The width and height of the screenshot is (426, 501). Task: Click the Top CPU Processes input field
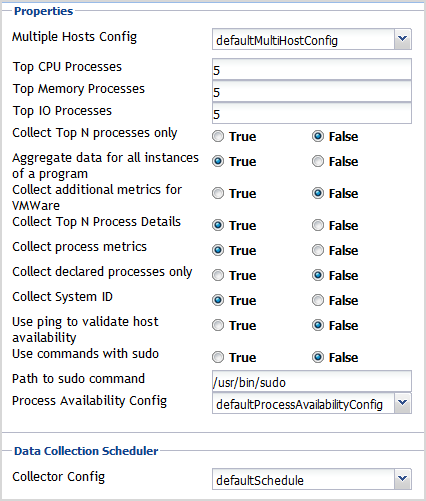(x=312, y=69)
